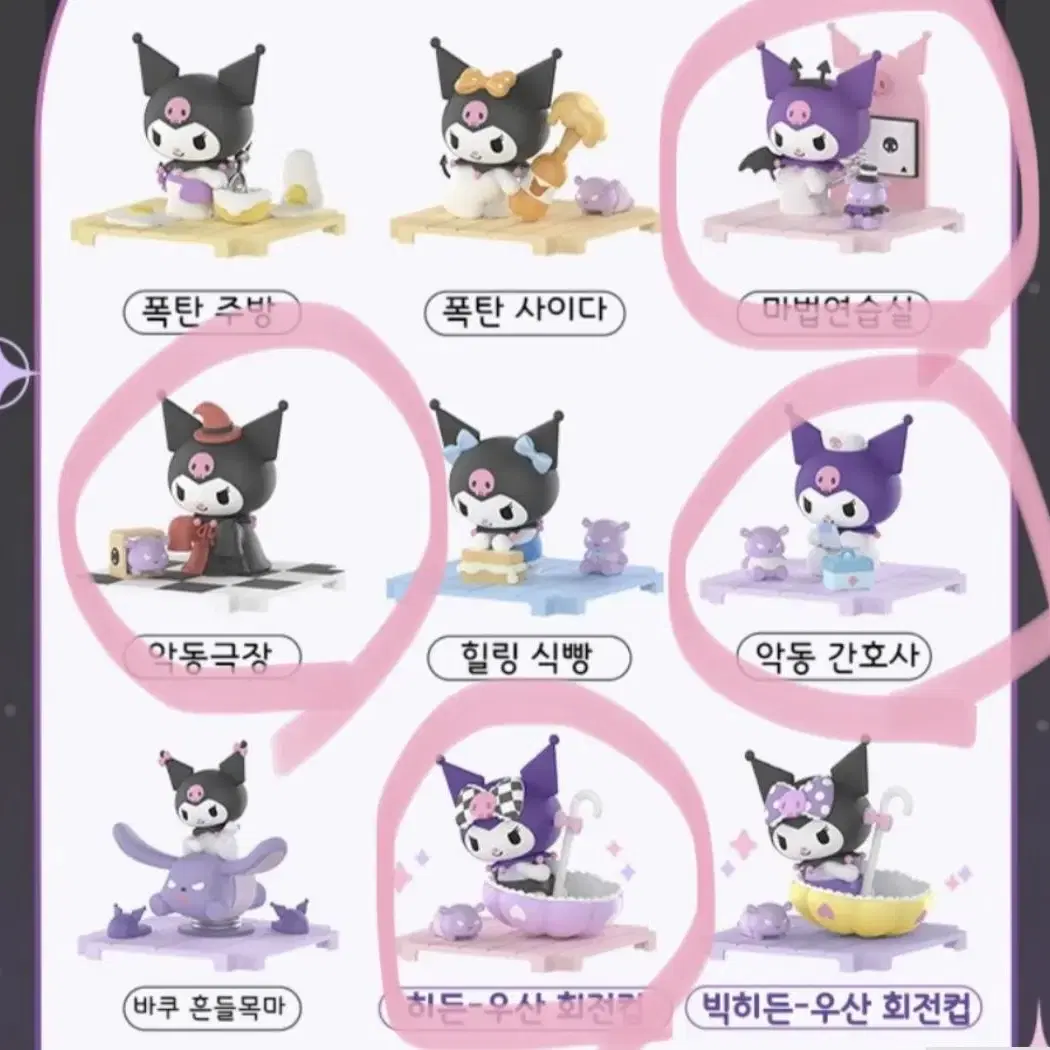Click the 마법연습실 name label
The width and height of the screenshot is (1050, 1050).
click(x=834, y=312)
